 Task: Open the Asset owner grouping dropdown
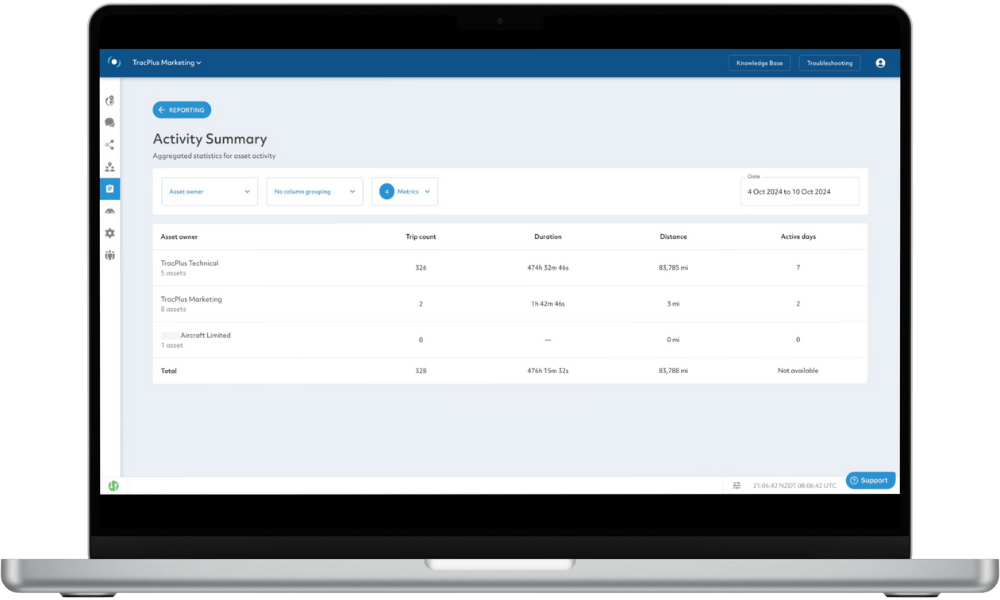[x=210, y=191]
